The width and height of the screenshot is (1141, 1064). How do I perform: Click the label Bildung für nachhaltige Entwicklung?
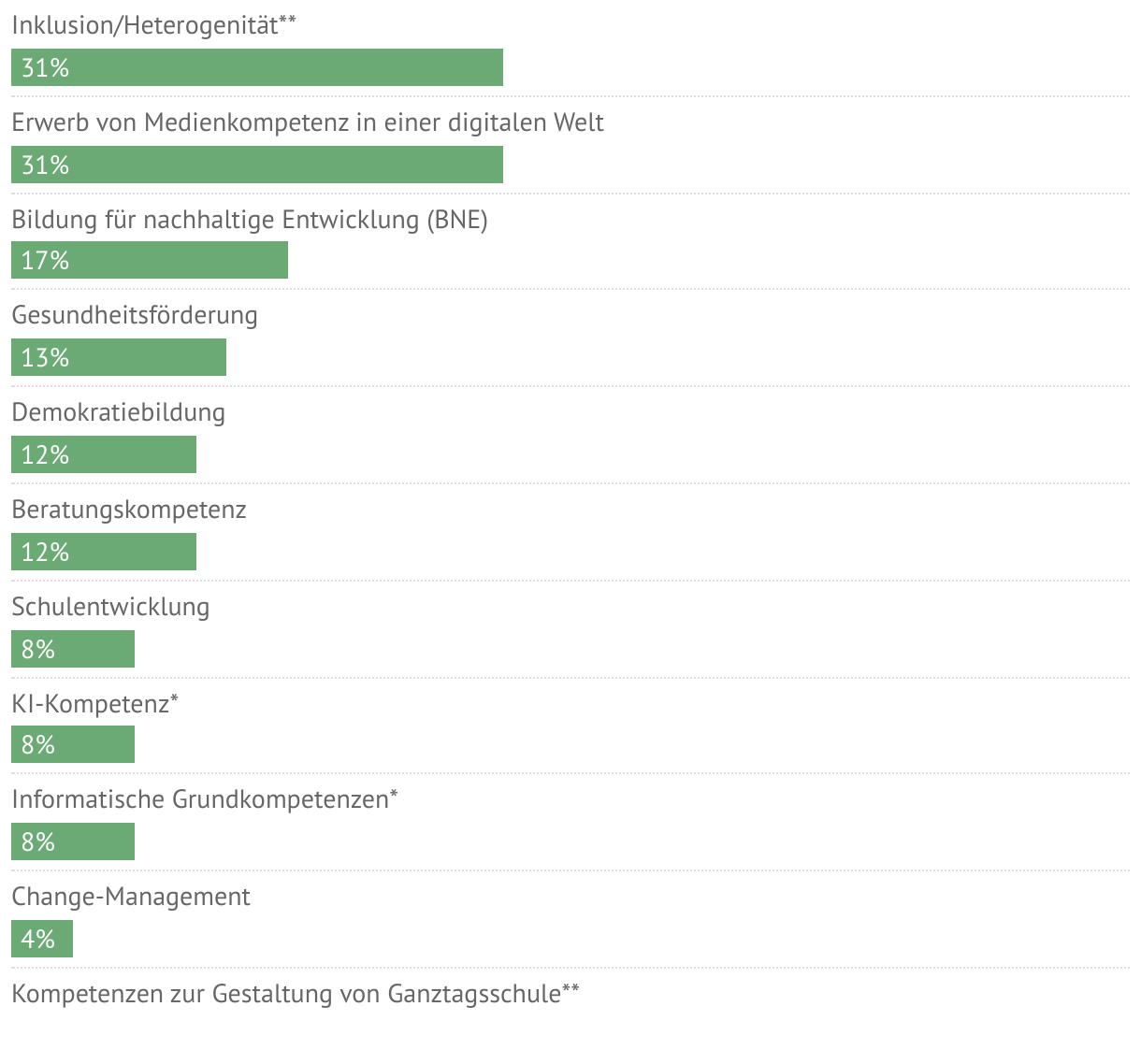click(217, 221)
